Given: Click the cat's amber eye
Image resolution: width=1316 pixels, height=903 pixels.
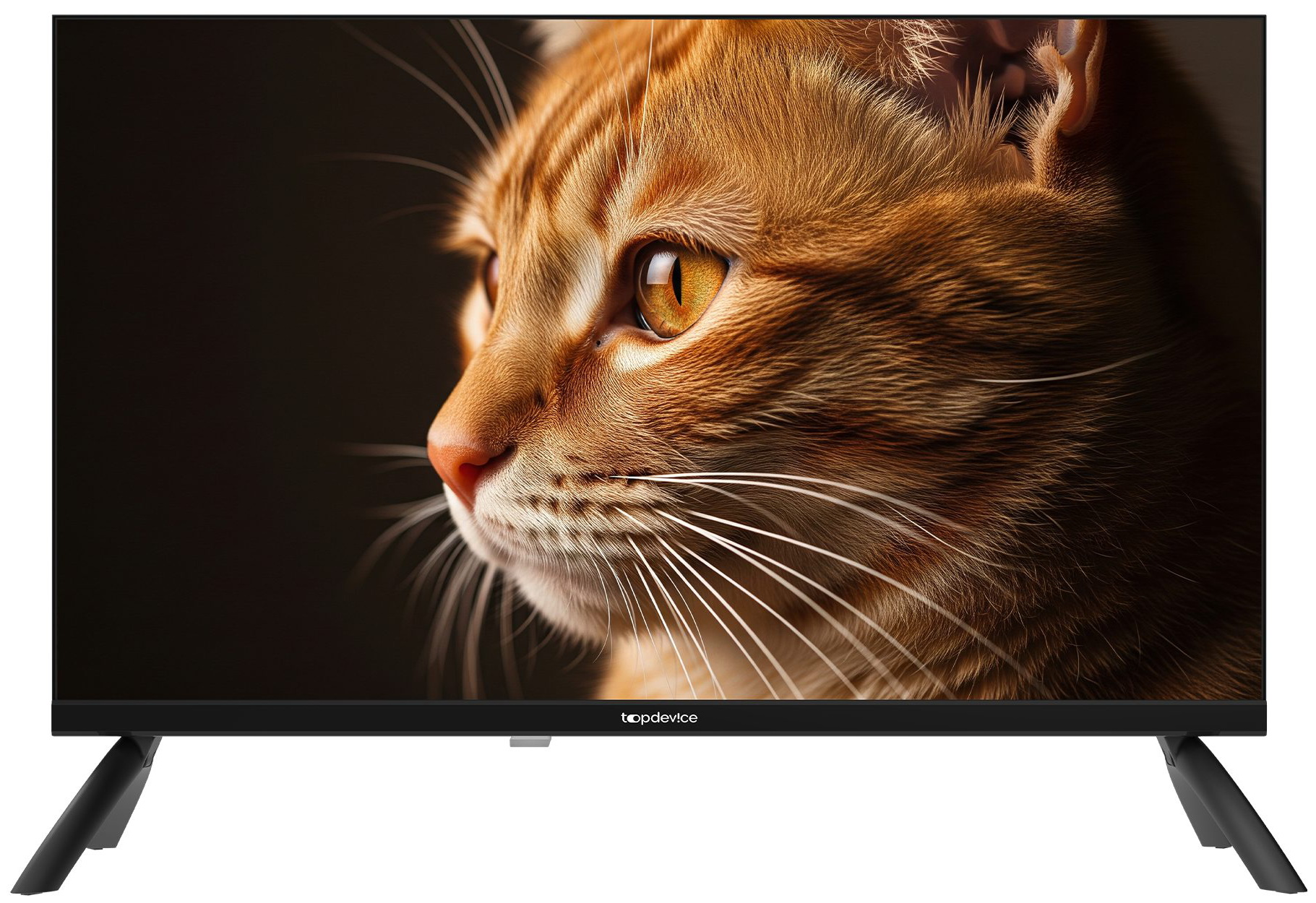Looking at the screenshot, I should 680,290.
